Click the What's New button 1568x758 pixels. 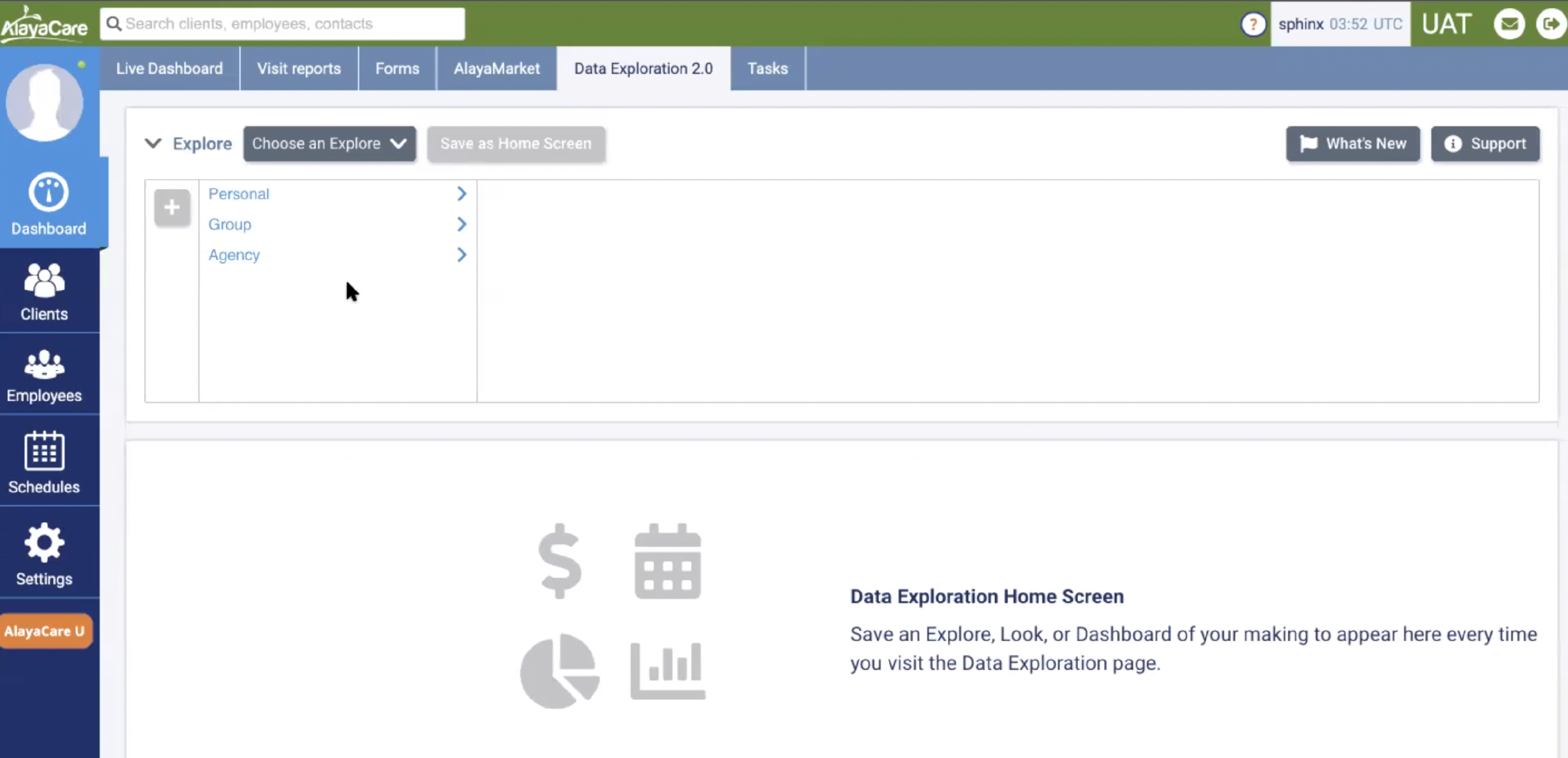1353,144
